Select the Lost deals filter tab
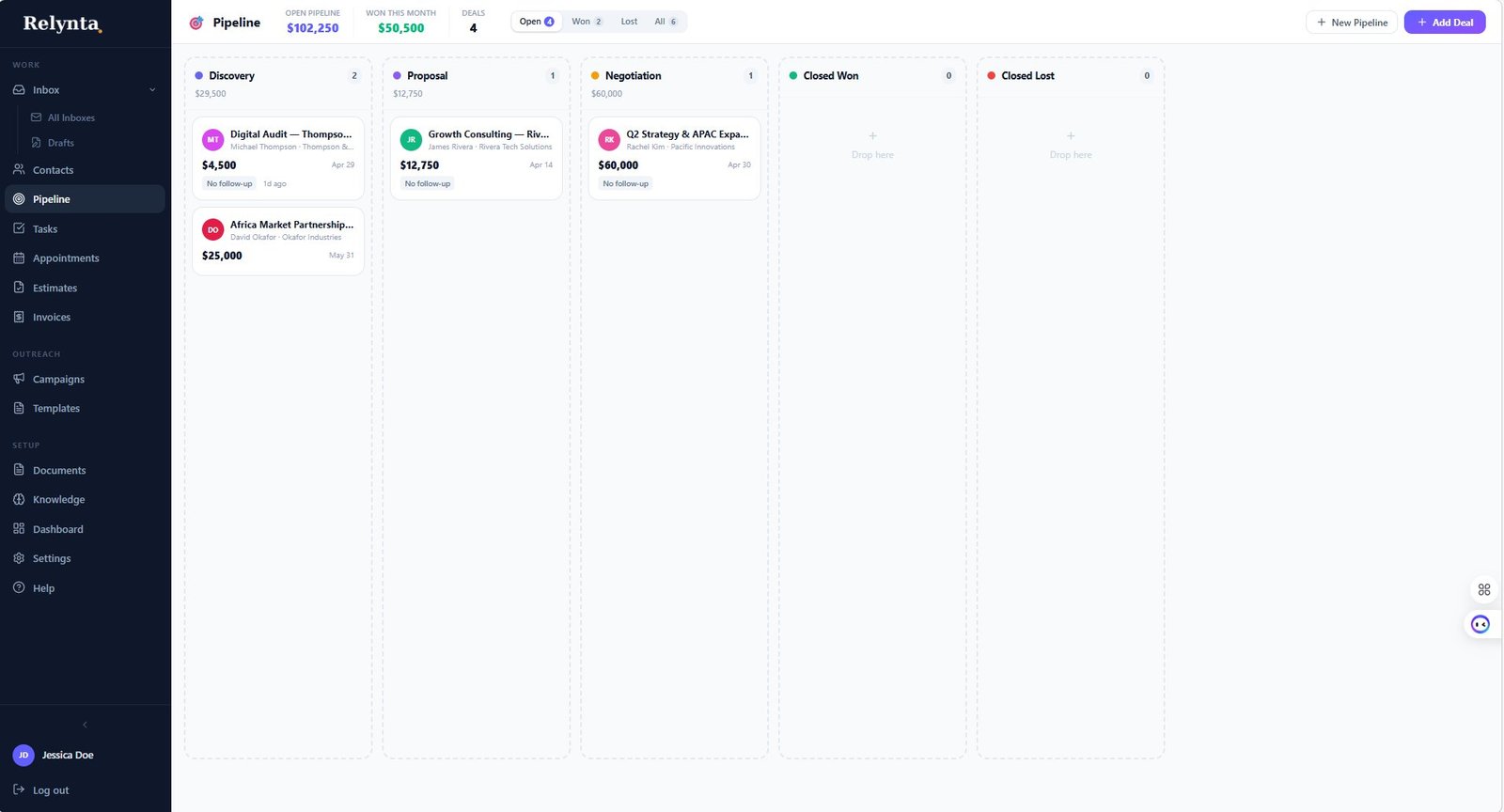Viewport: 1504px width, 812px height. pos(629,22)
